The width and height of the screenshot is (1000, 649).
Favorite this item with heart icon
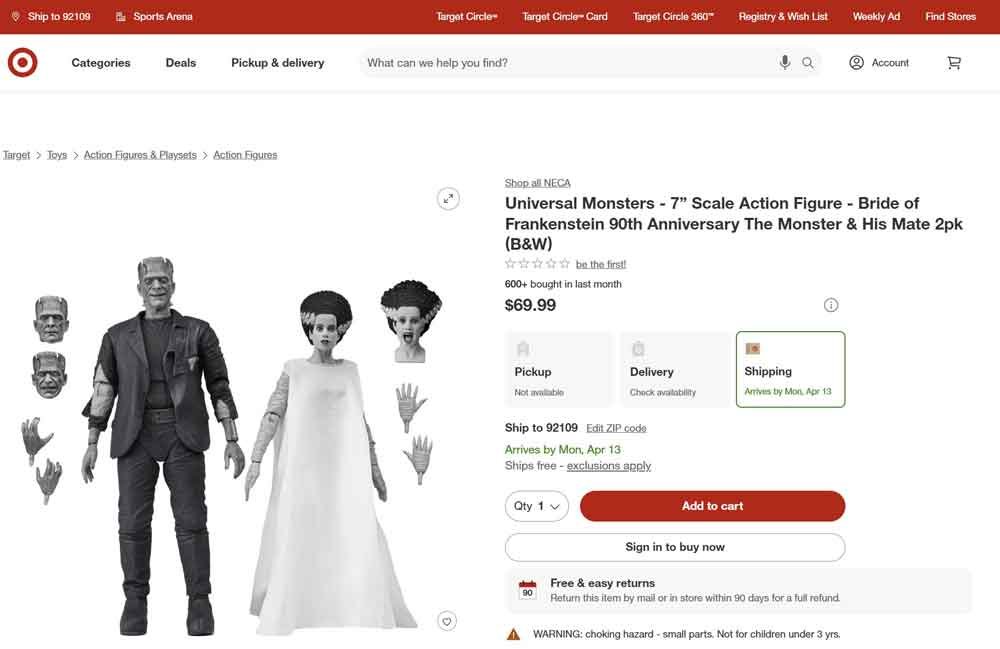click(x=447, y=621)
